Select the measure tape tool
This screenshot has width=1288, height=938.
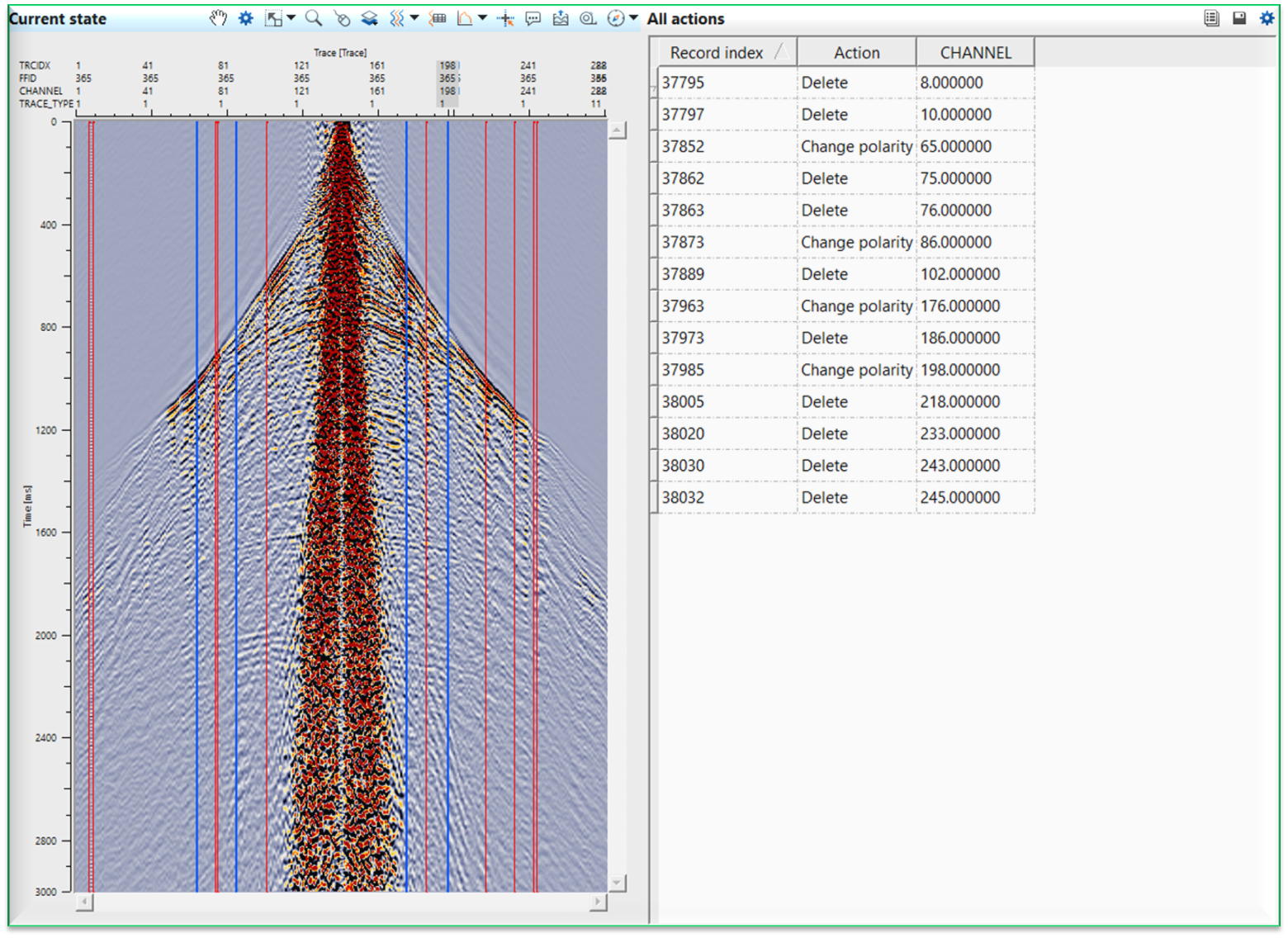pyautogui.click(x=590, y=17)
